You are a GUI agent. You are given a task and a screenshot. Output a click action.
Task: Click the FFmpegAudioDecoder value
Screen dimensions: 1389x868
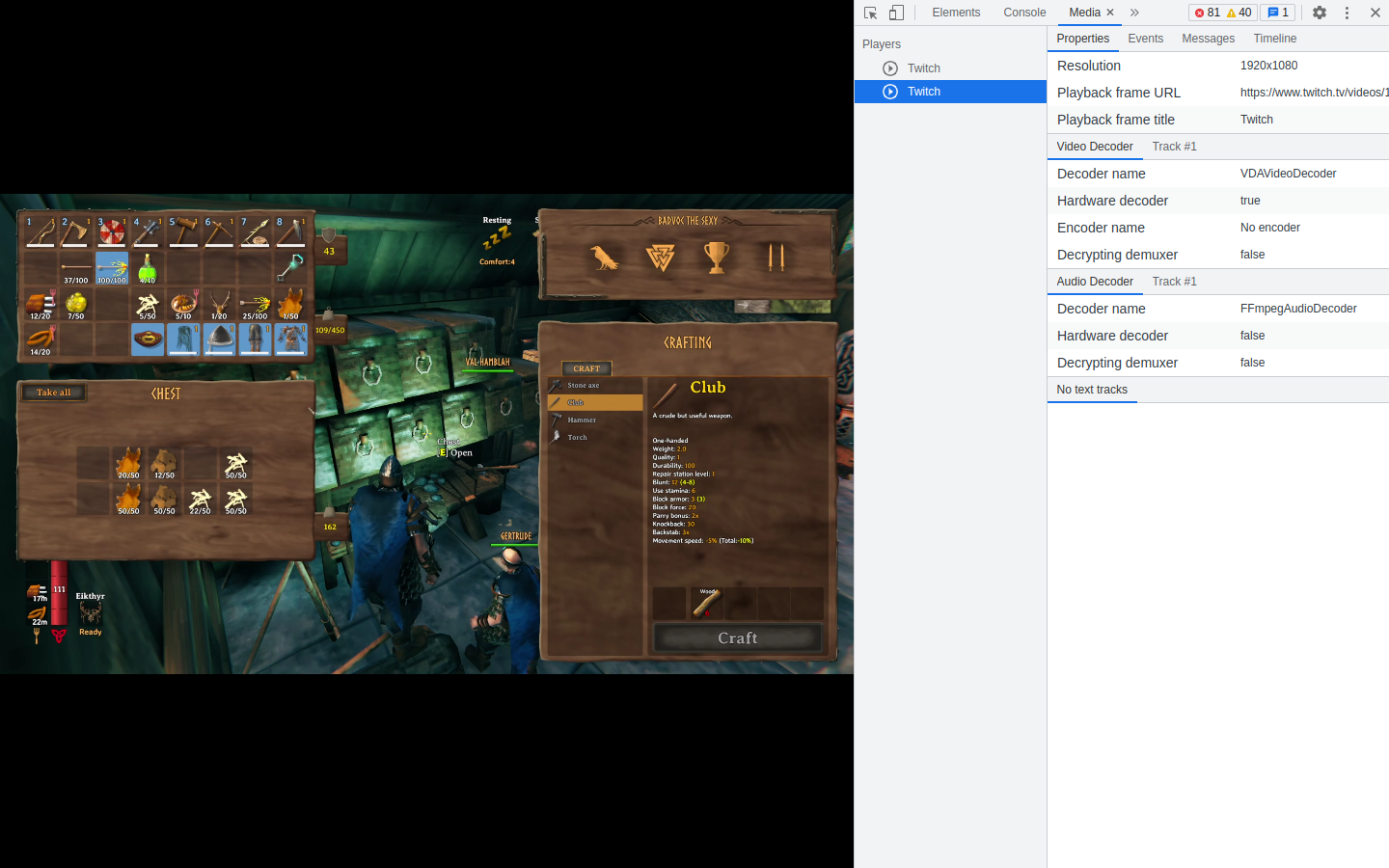1298,309
